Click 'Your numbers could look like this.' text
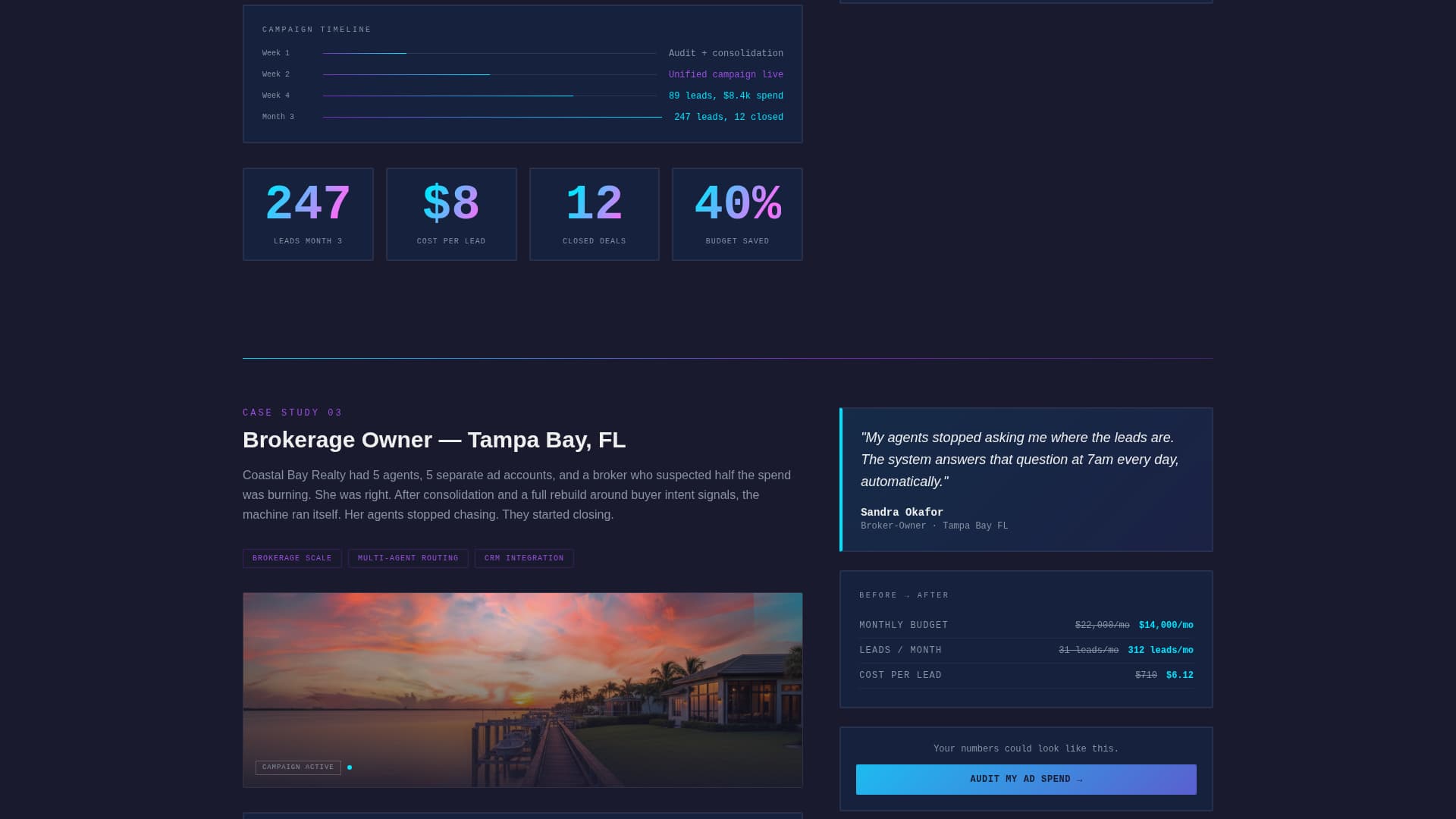The image size is (1456, 819). coord(1026,749)
